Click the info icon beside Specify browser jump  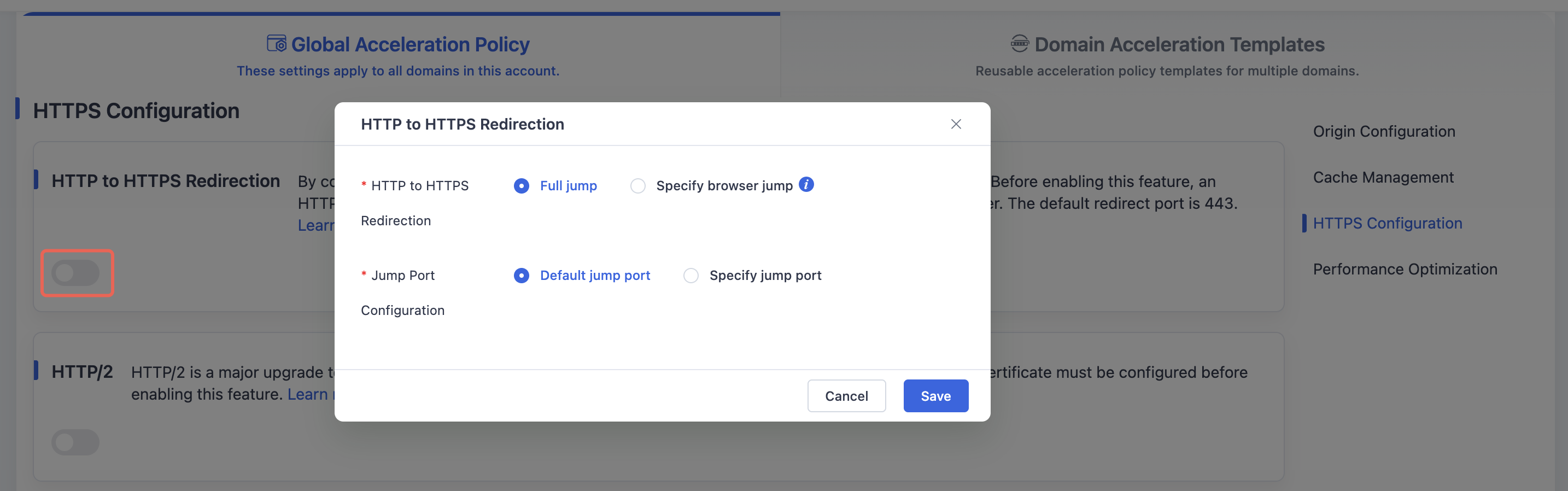(806, 184)
